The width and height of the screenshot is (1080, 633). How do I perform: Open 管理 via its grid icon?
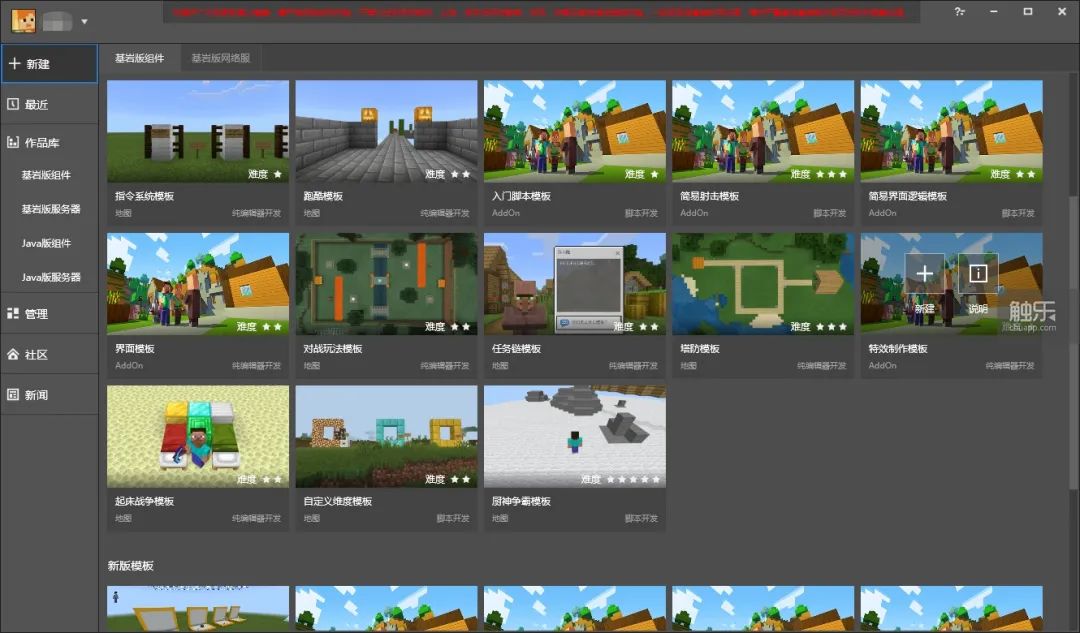(13, 314)
